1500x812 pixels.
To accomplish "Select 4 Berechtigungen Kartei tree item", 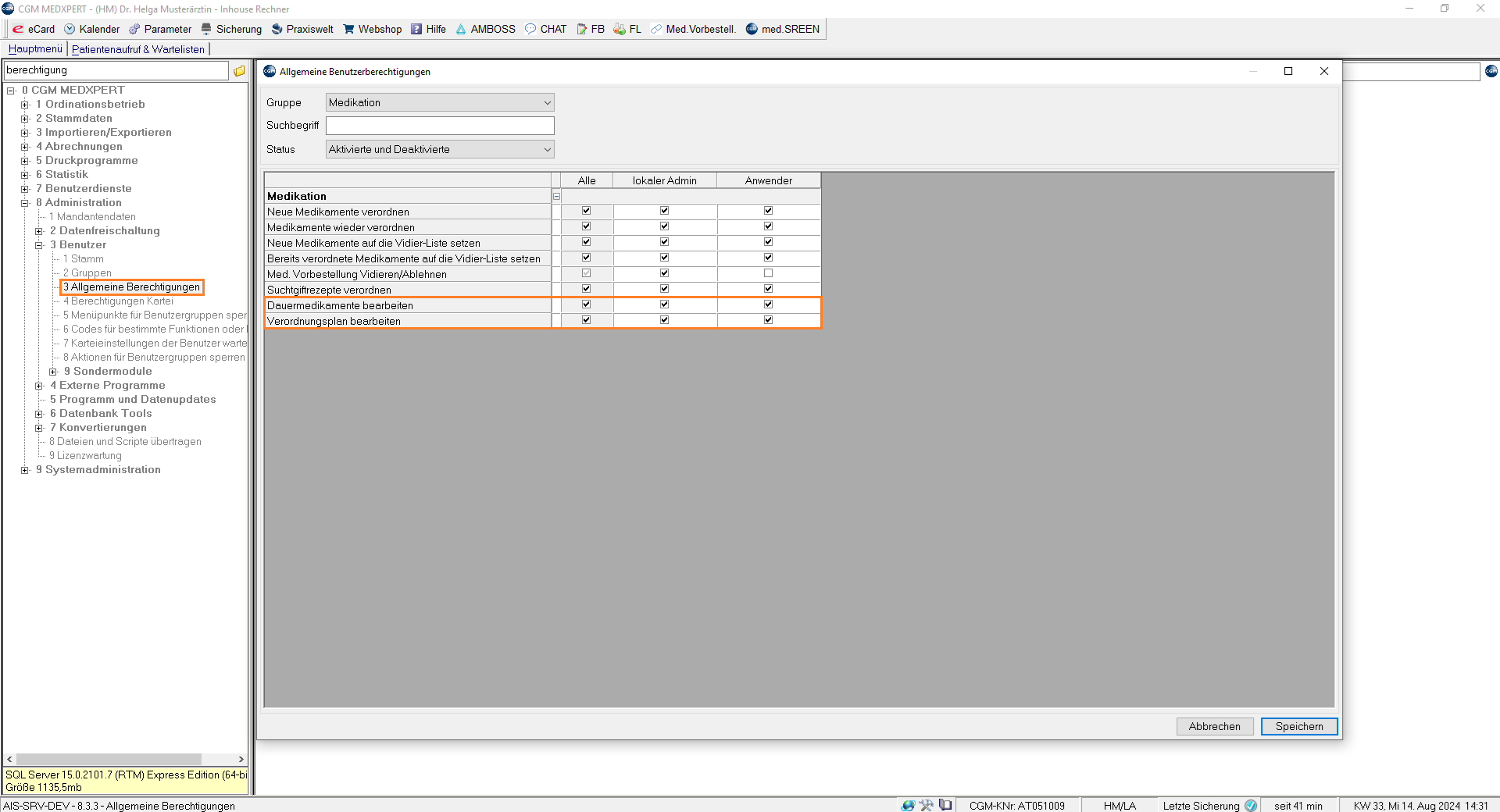I will 118,301.
